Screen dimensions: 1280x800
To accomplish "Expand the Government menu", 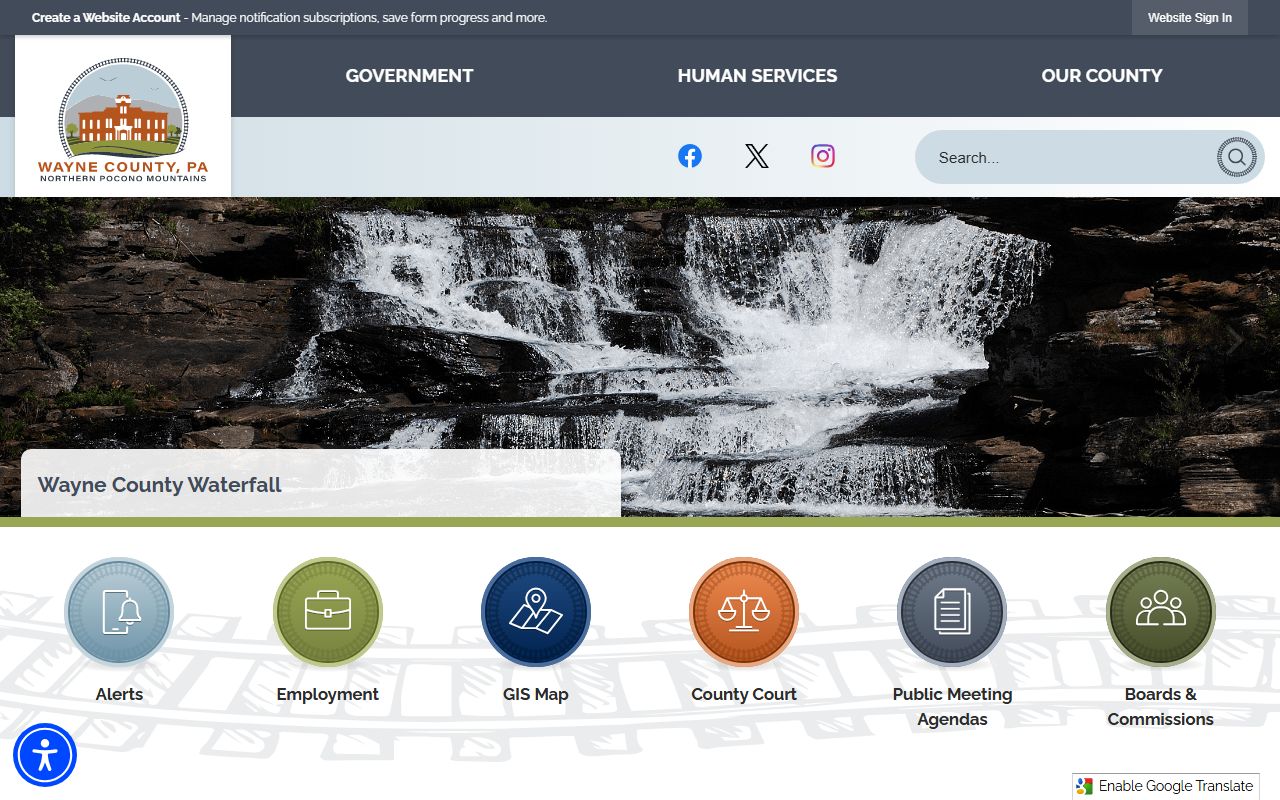I will (x=409, y=76).
